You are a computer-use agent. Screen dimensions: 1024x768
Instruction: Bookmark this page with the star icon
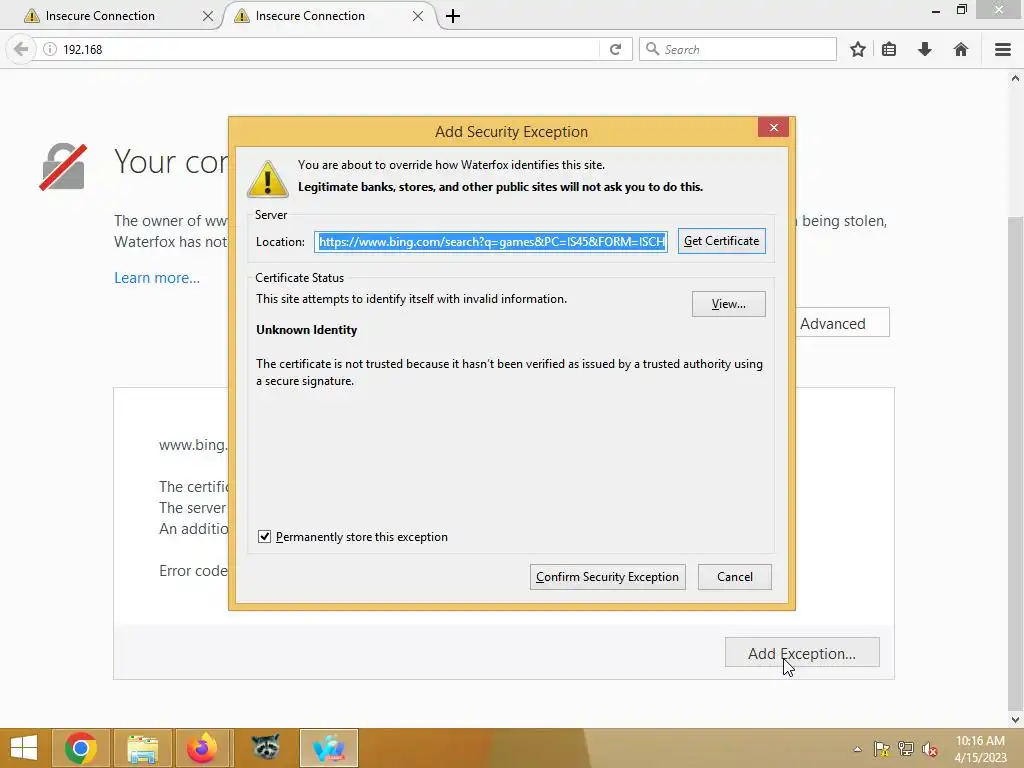(858, 49)
